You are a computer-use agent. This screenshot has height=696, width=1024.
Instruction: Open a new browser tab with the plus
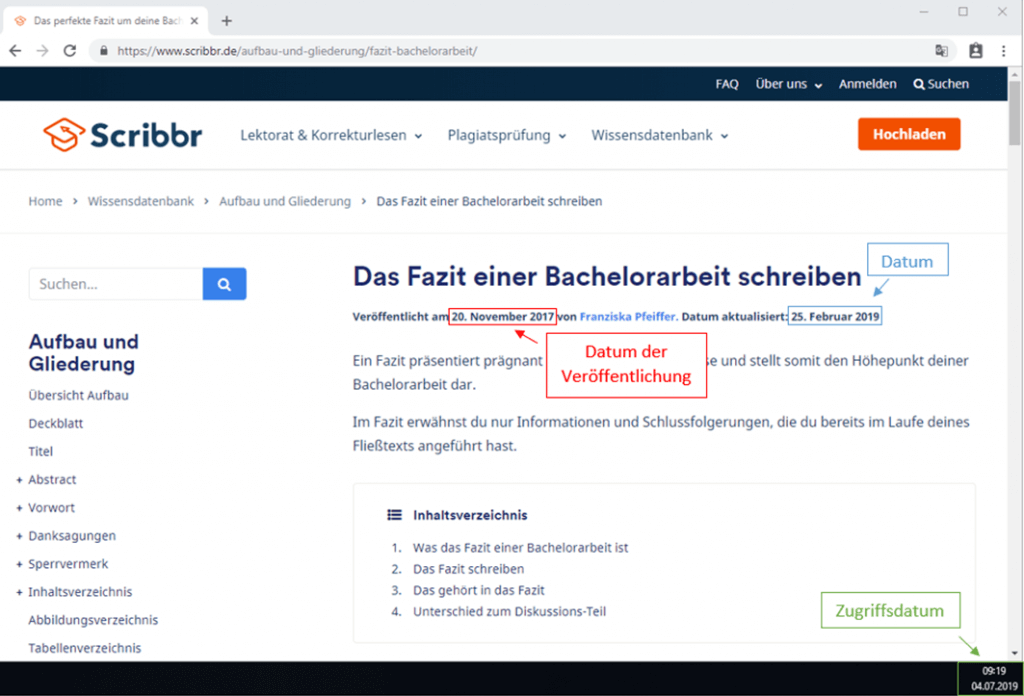coord(226,20)
